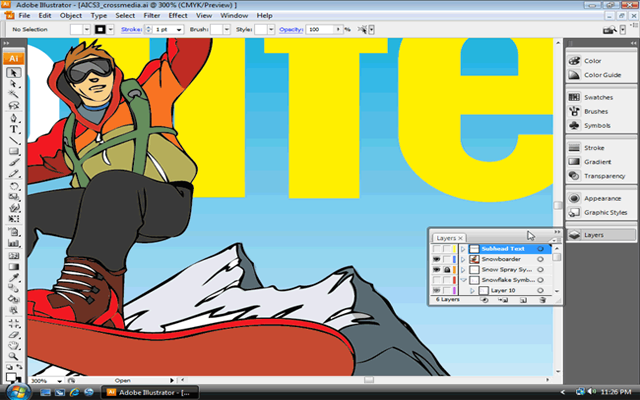Expand the Snow Spray layer triangle
The width and height of the screenshot is (640, 400).
[463, 270]
